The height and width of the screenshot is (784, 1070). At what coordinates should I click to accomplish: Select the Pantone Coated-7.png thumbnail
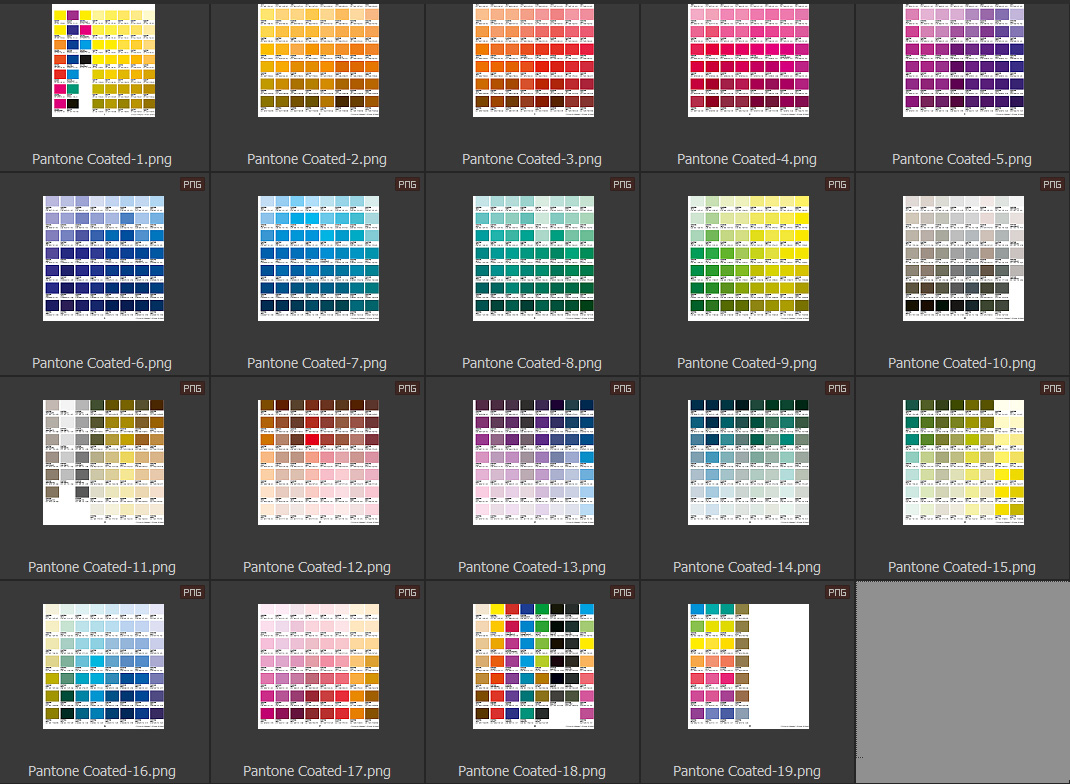tap(319, 259)
